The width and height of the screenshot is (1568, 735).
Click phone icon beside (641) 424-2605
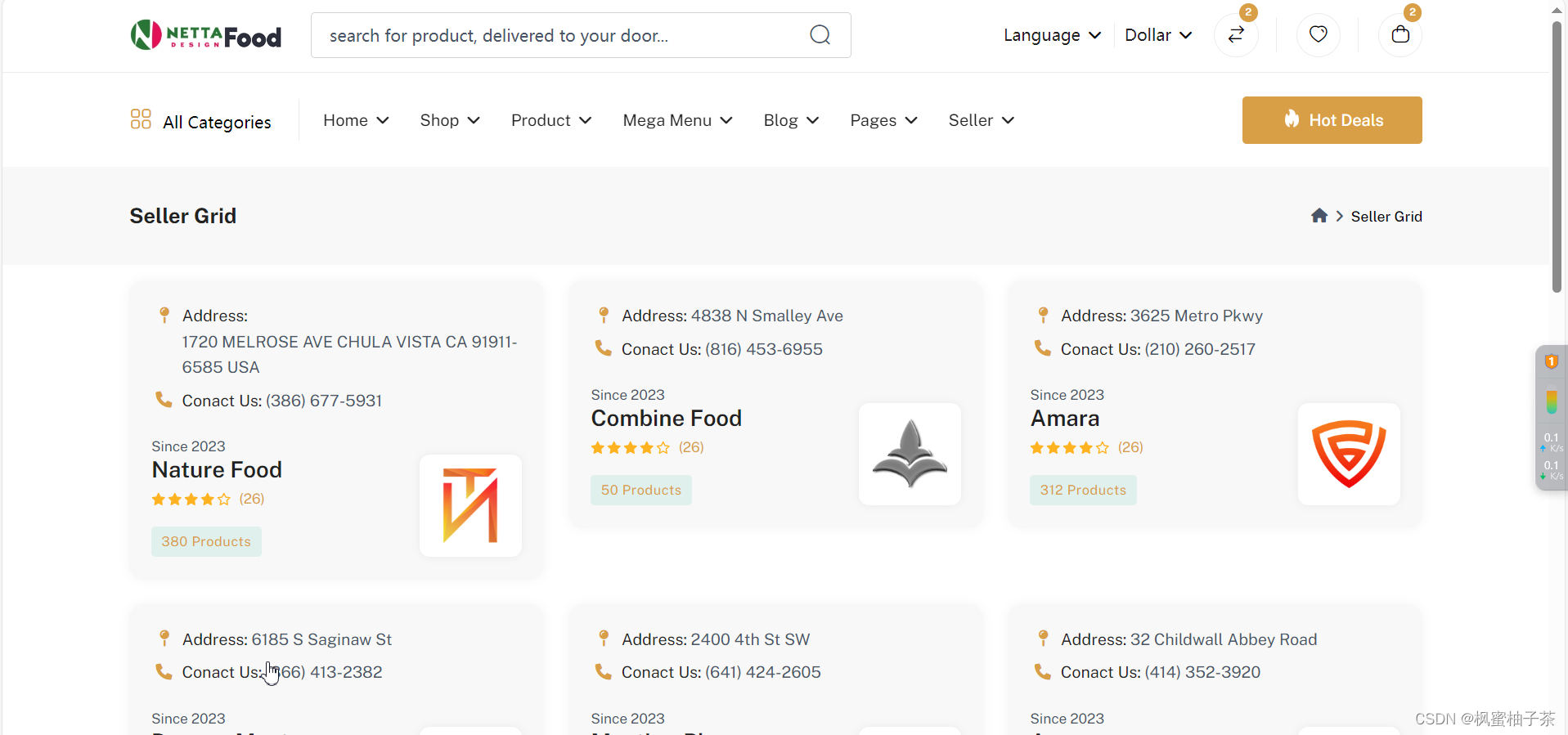pyautogui.click(x=604, y=671)
